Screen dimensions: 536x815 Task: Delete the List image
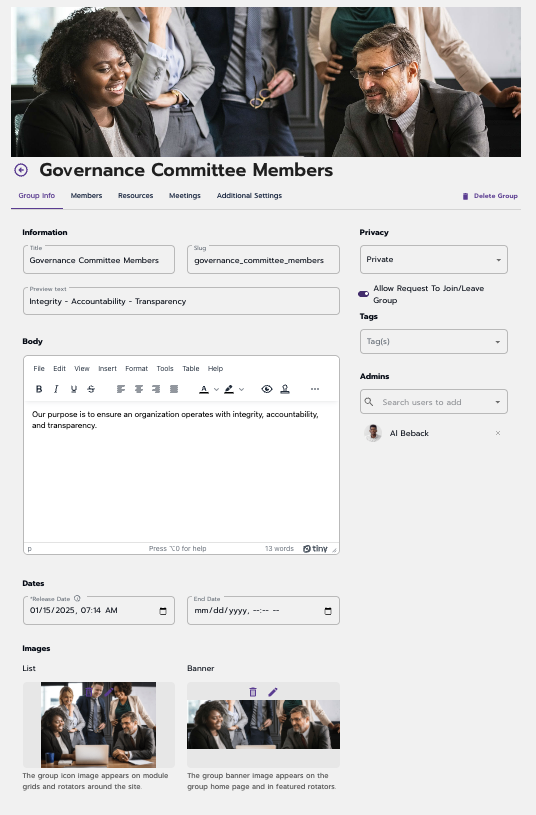89,692
